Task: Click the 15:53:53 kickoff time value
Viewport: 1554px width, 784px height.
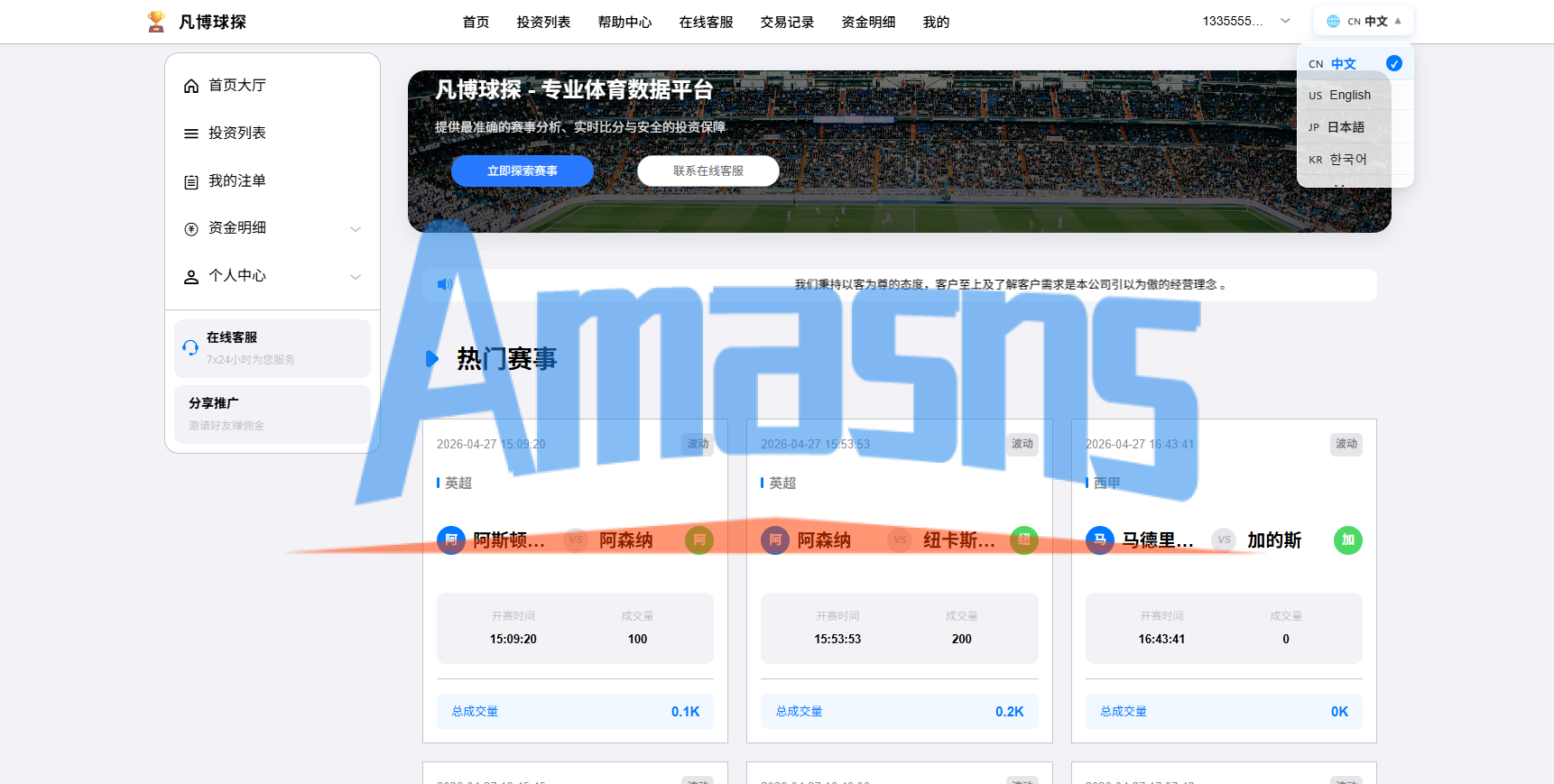Action: pos(837,639)
